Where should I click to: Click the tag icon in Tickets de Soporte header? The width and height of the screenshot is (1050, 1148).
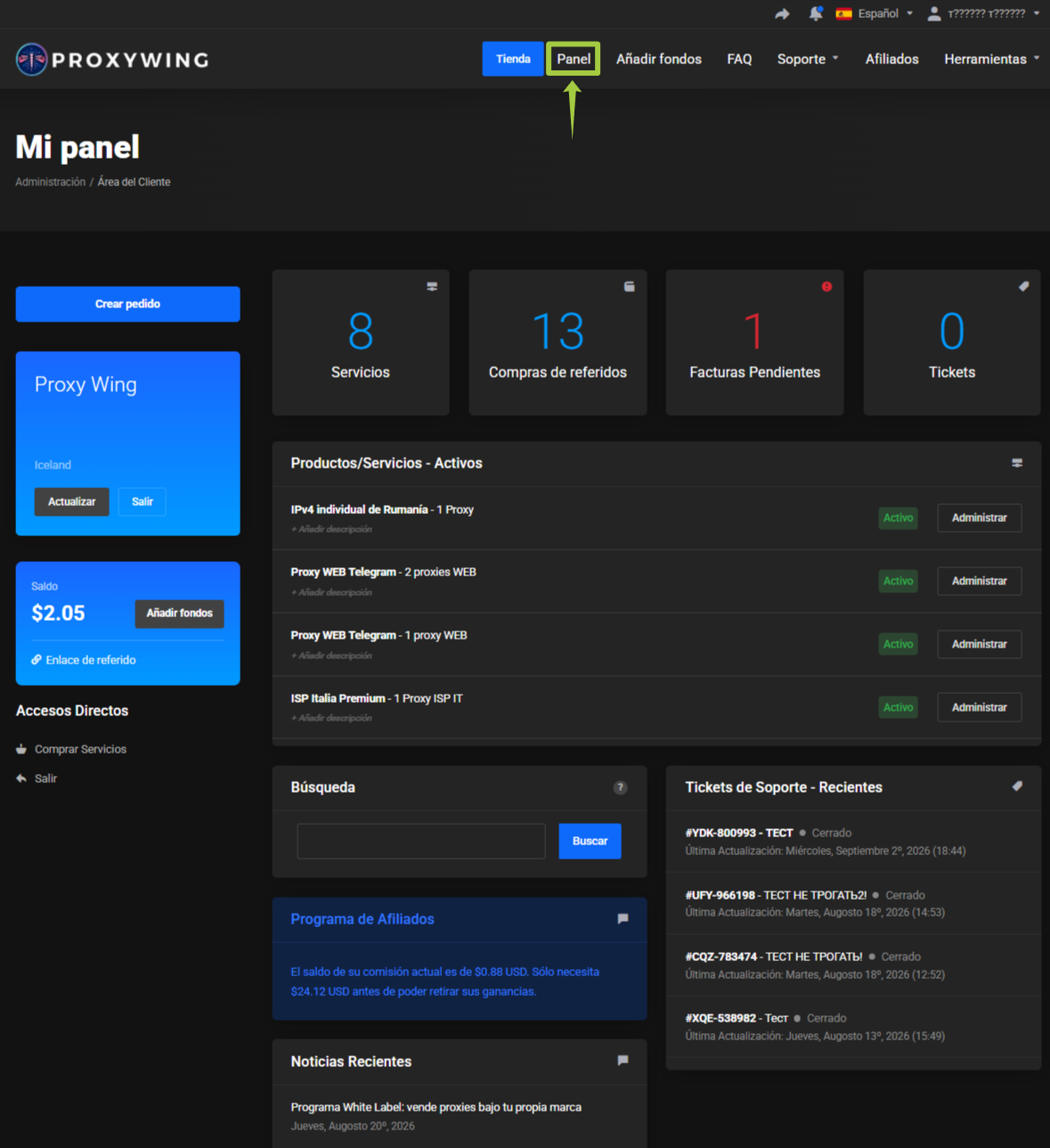pyautogui.click(x=1017, y=786)
